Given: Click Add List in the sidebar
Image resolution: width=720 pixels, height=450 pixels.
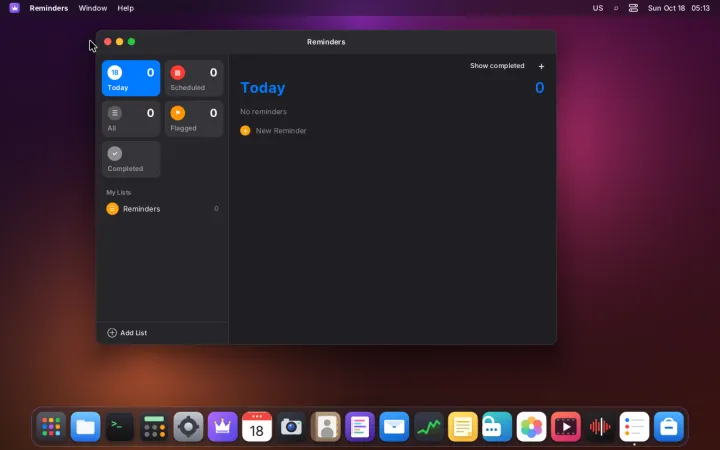Looking at the screenshot, I should (x=134, y=332).
